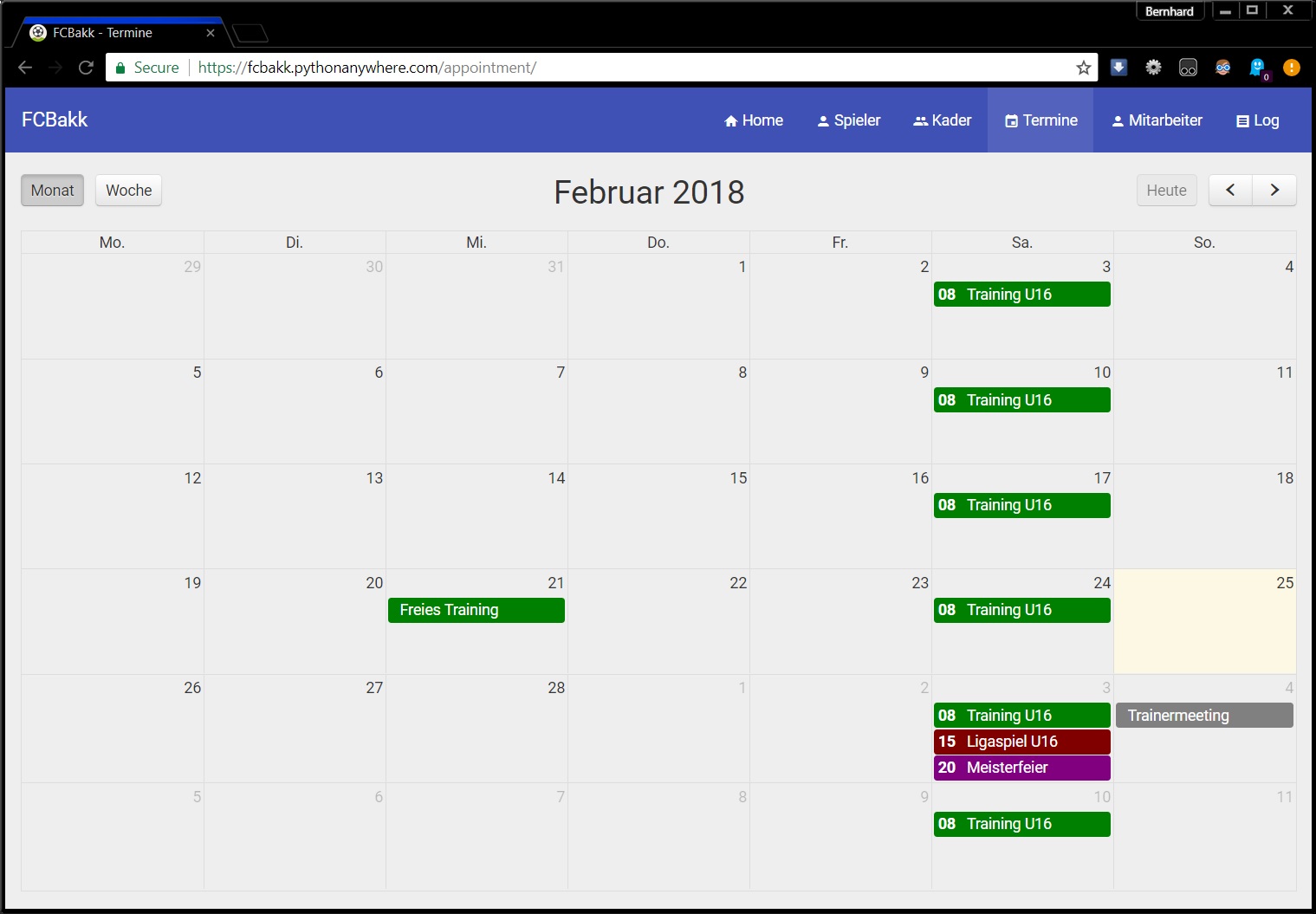Navigate to the Mitarbeiter page
1316x914 pixels.
[1157, 120]
